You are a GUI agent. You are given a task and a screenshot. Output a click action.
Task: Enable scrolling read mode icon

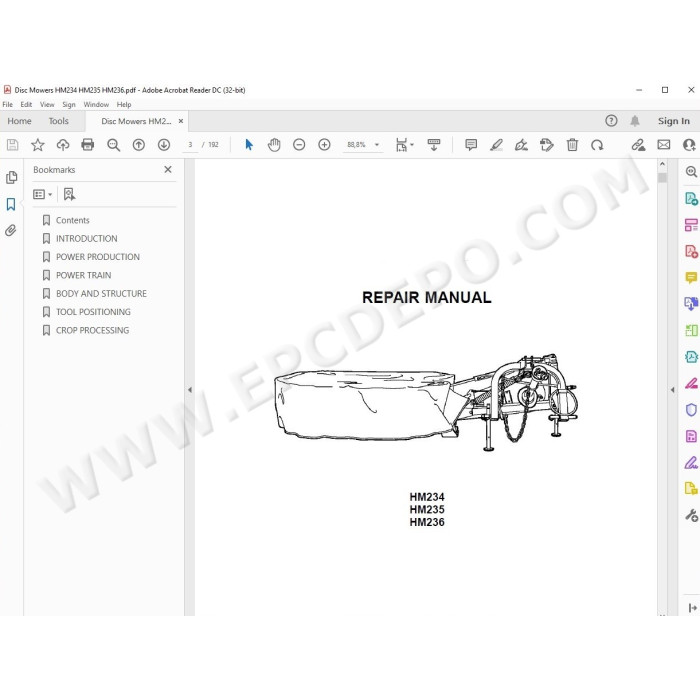(x=433, y=145)
